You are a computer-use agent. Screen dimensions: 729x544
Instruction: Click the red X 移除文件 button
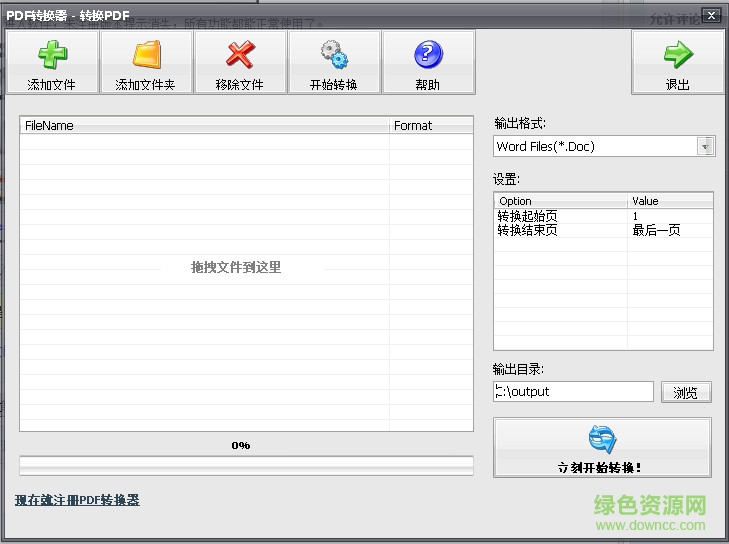coord(240,62)
